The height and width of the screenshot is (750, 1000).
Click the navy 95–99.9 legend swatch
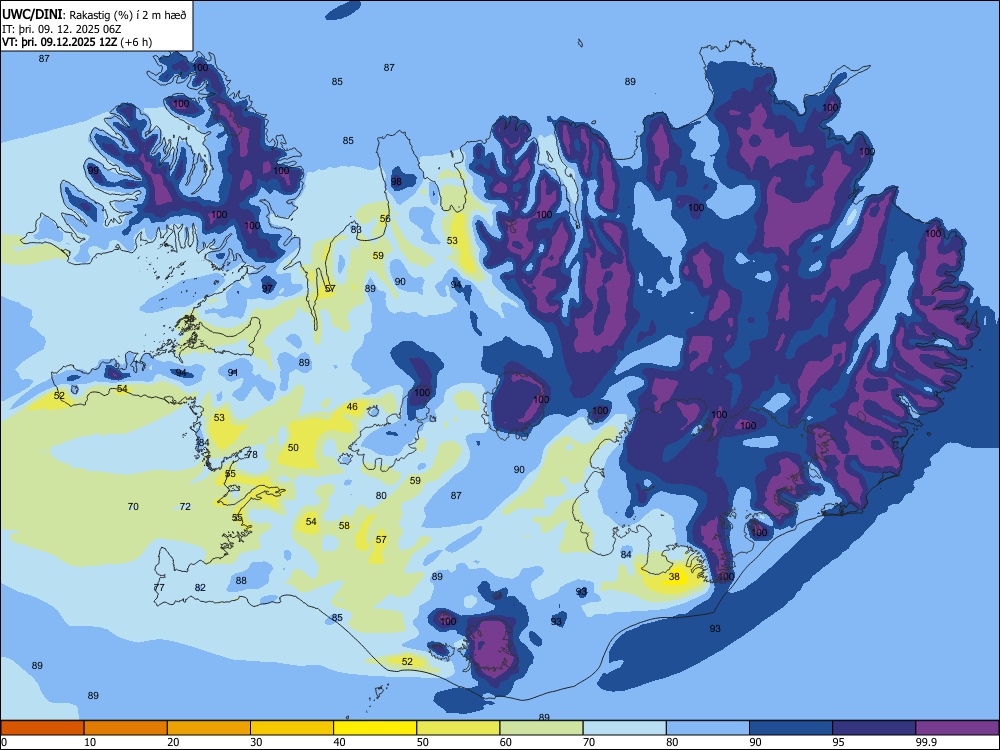click(874, 728)
